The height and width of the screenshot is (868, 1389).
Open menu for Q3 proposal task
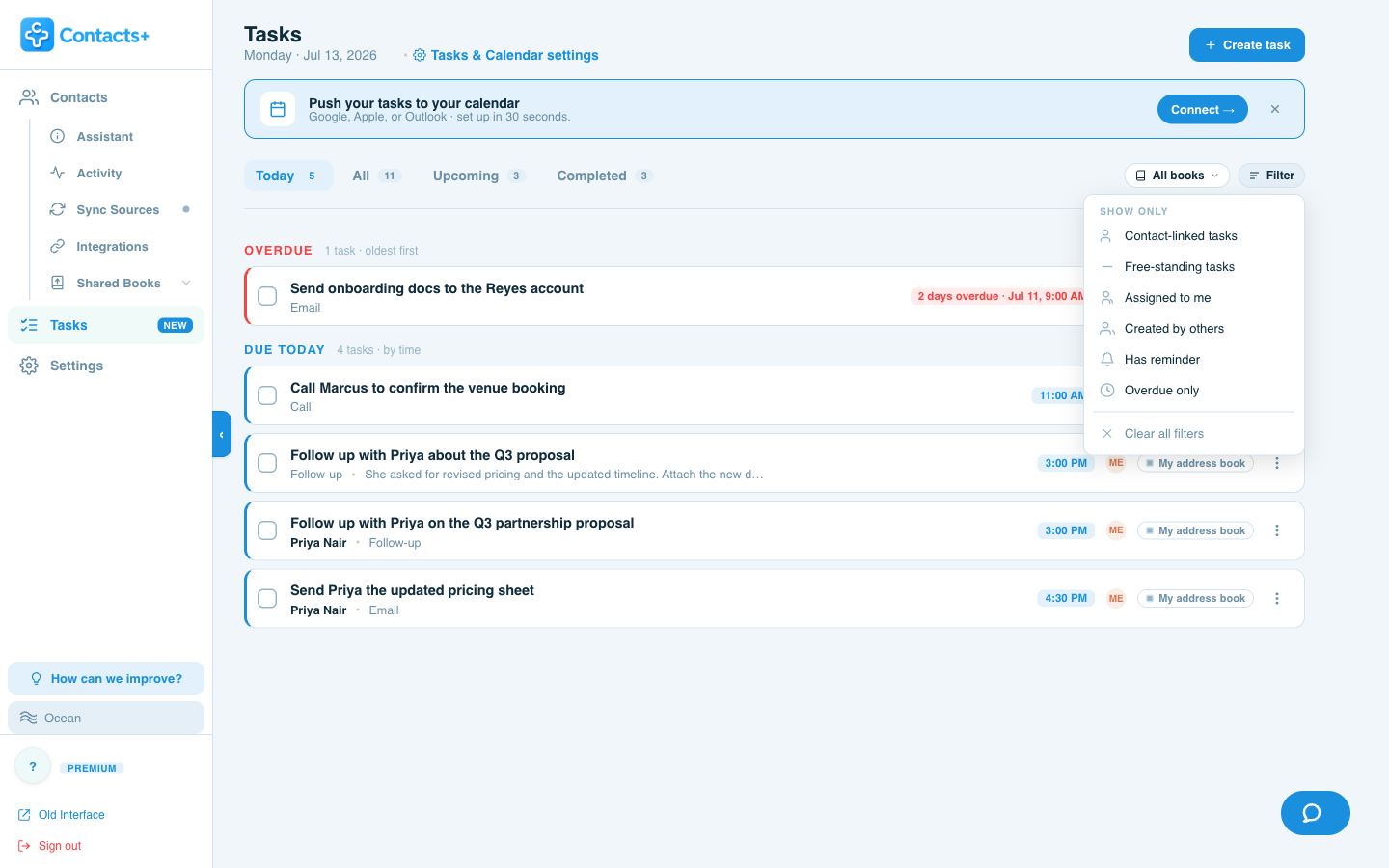[x=1277, y=463]
